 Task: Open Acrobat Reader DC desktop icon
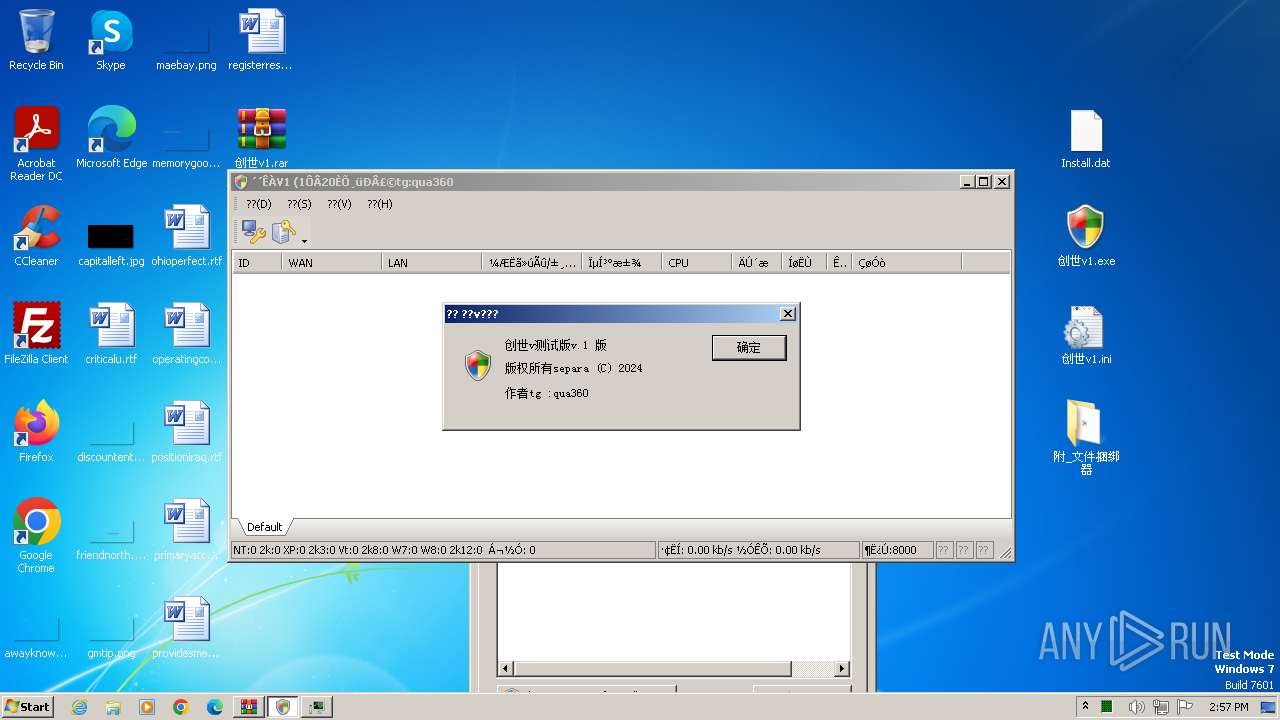point(36,144)
